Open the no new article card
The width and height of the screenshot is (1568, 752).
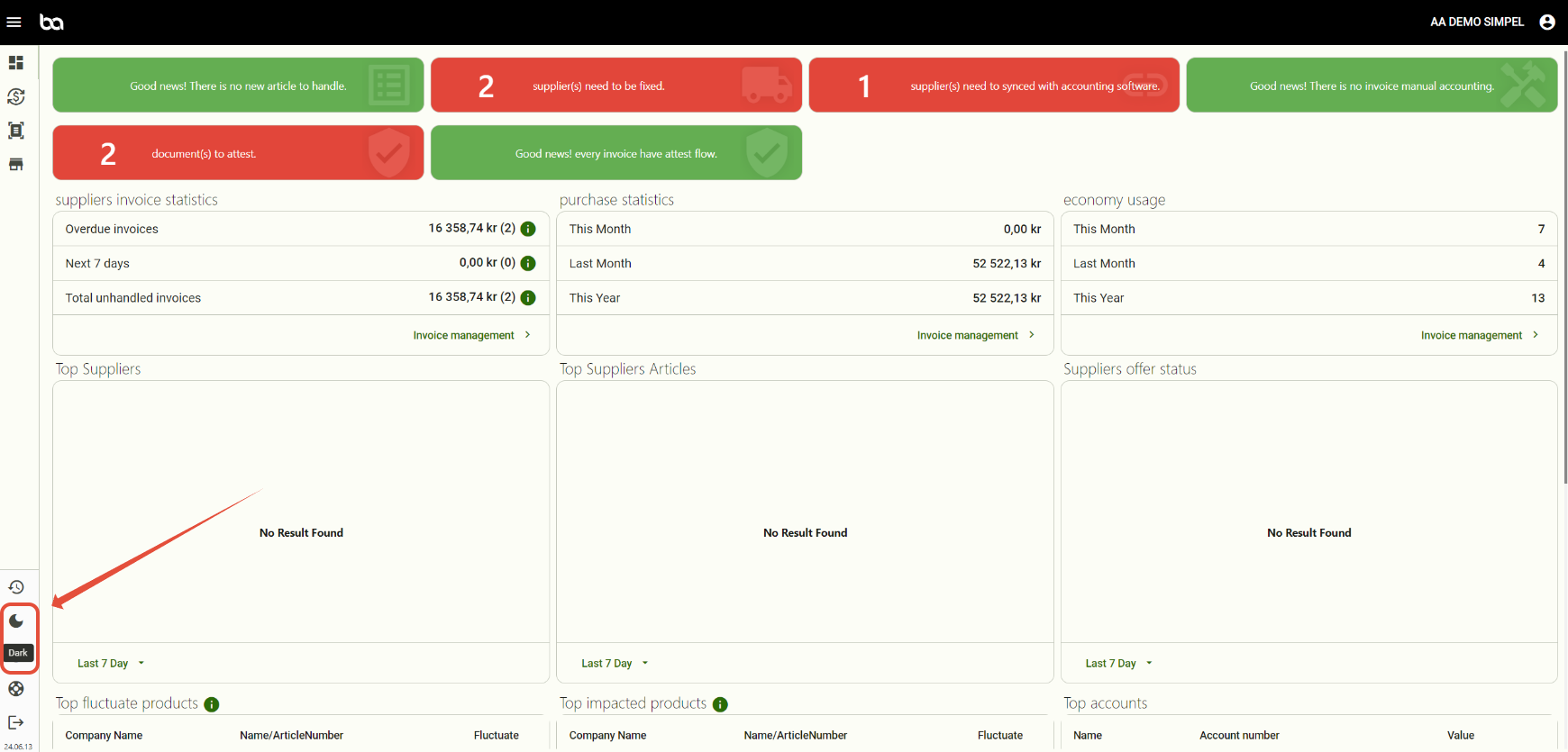click(238, 85)
